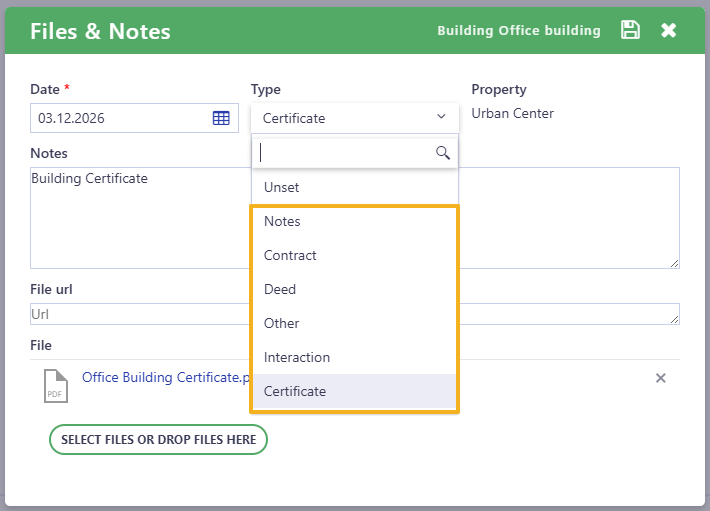
Task: Click the magnifier icon in dropdown search
Action: (x=443, y=153)
